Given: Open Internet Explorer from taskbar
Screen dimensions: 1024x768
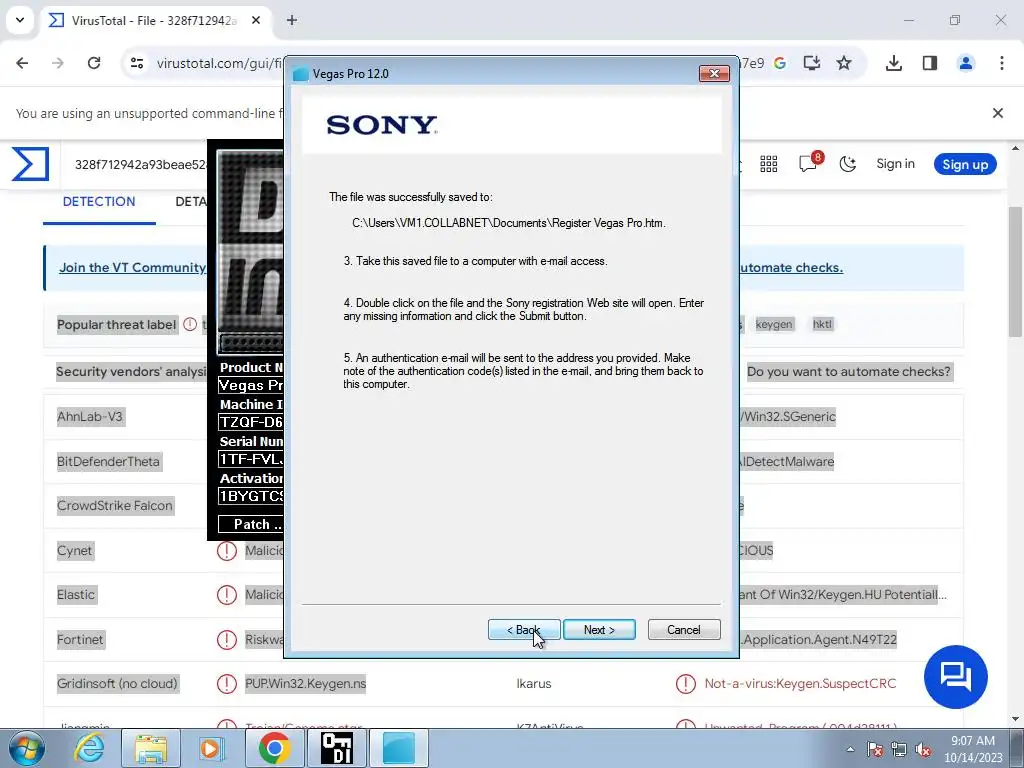Looking at the screenshot, I should [x=89, y=748].
